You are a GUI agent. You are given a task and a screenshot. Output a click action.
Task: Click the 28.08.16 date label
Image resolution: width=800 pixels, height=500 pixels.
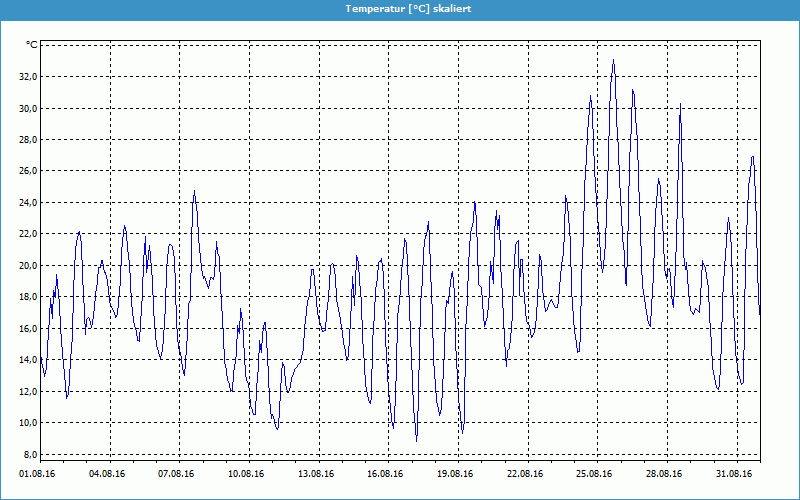coord(663,474)
